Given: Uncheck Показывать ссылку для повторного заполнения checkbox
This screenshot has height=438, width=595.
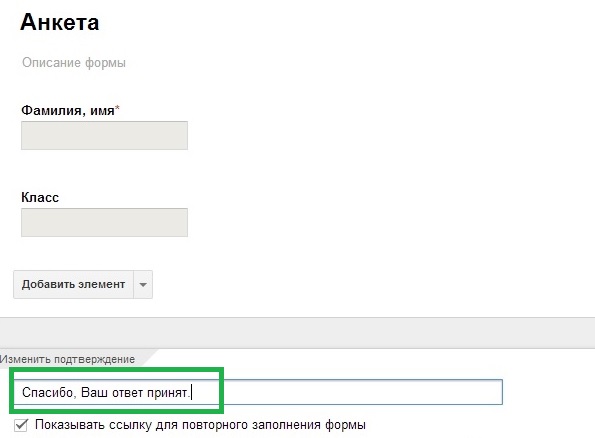Looking at the screenshot, I should pos(21,425).
